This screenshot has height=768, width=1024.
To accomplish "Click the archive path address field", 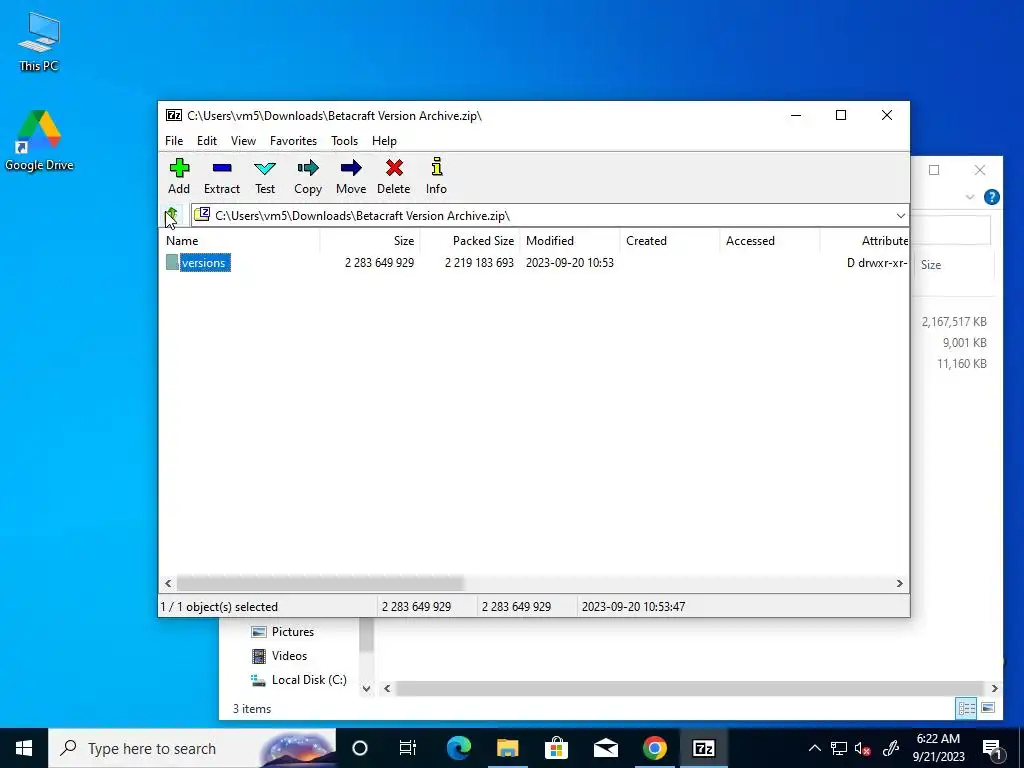I will click(x=549, y=216).
